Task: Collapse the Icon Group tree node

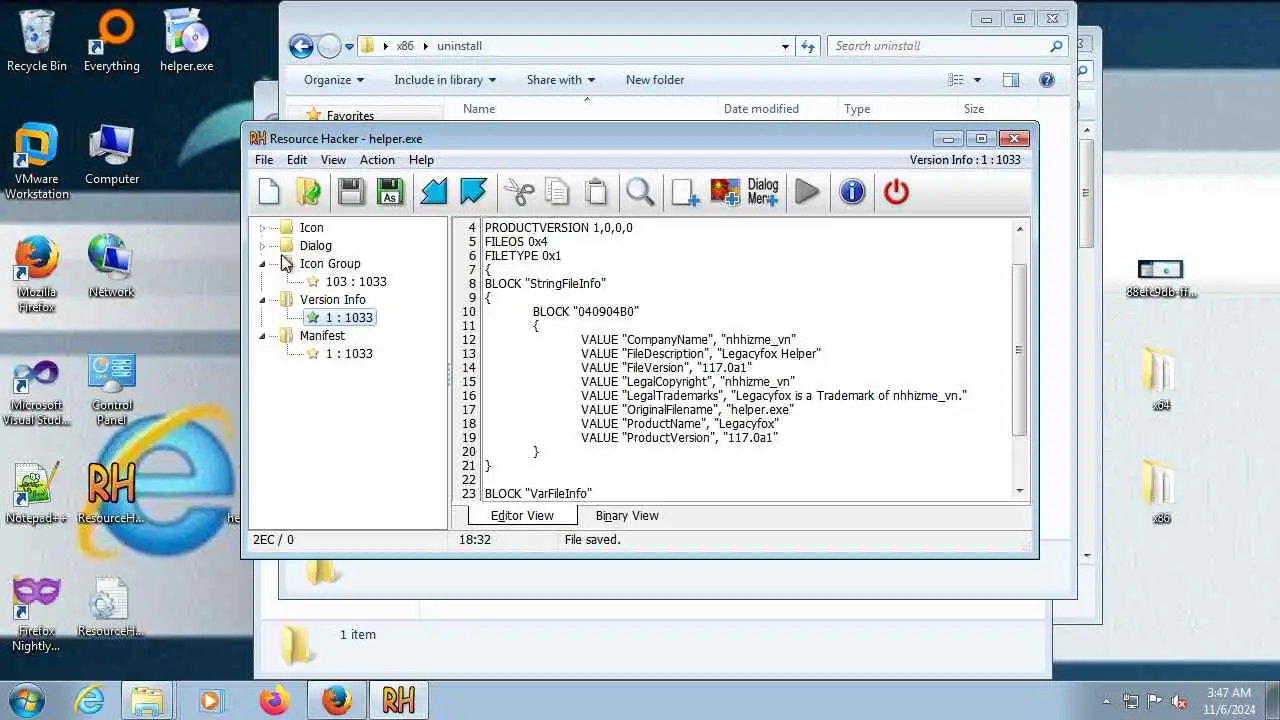Action: click(263, 264)
